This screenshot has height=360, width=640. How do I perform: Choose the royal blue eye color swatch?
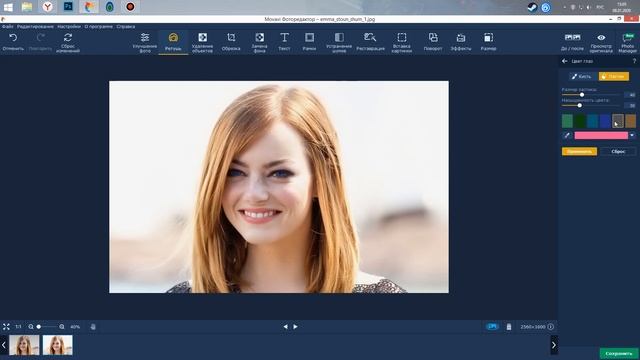[605, 121]
